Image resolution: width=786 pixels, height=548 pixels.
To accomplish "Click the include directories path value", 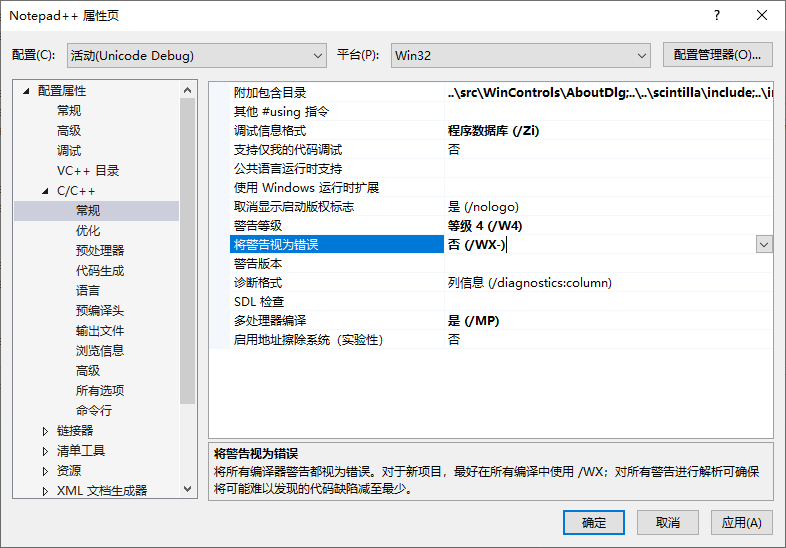I will 610,93.
